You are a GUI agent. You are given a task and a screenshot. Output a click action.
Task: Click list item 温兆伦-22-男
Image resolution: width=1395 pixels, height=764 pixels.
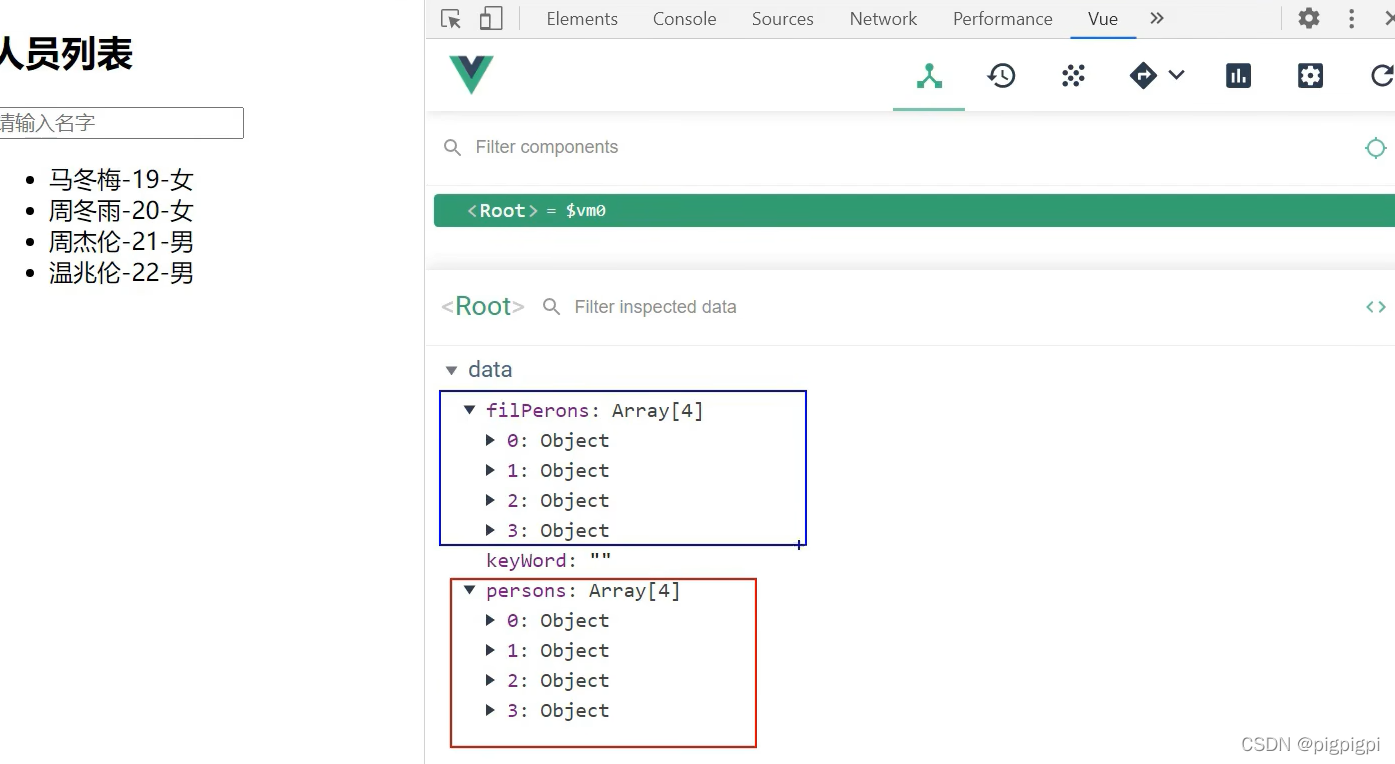(121, 273)
